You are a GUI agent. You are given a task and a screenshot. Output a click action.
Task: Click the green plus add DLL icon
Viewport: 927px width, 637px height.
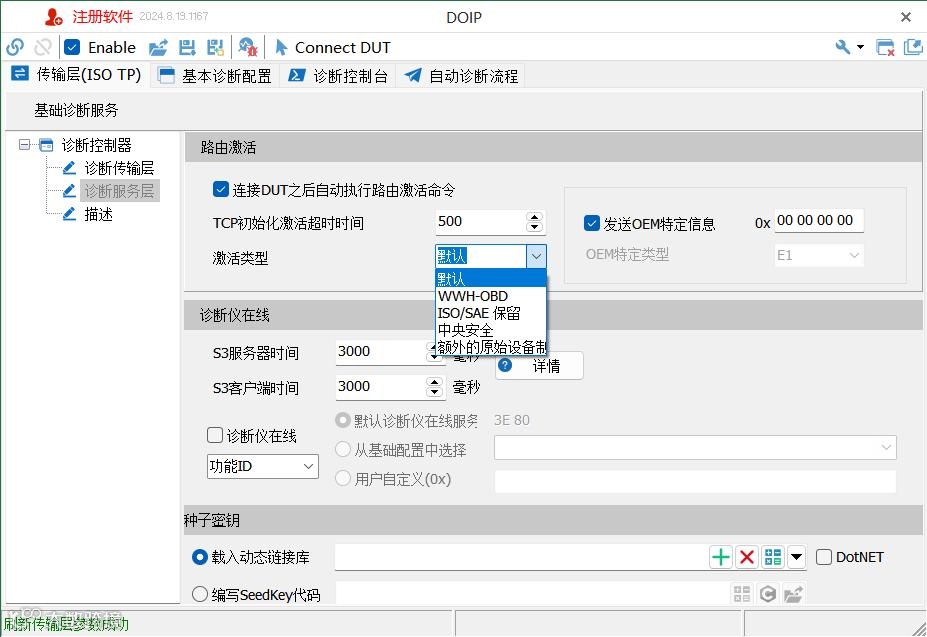pyautogui.click(x=721, y=557)
